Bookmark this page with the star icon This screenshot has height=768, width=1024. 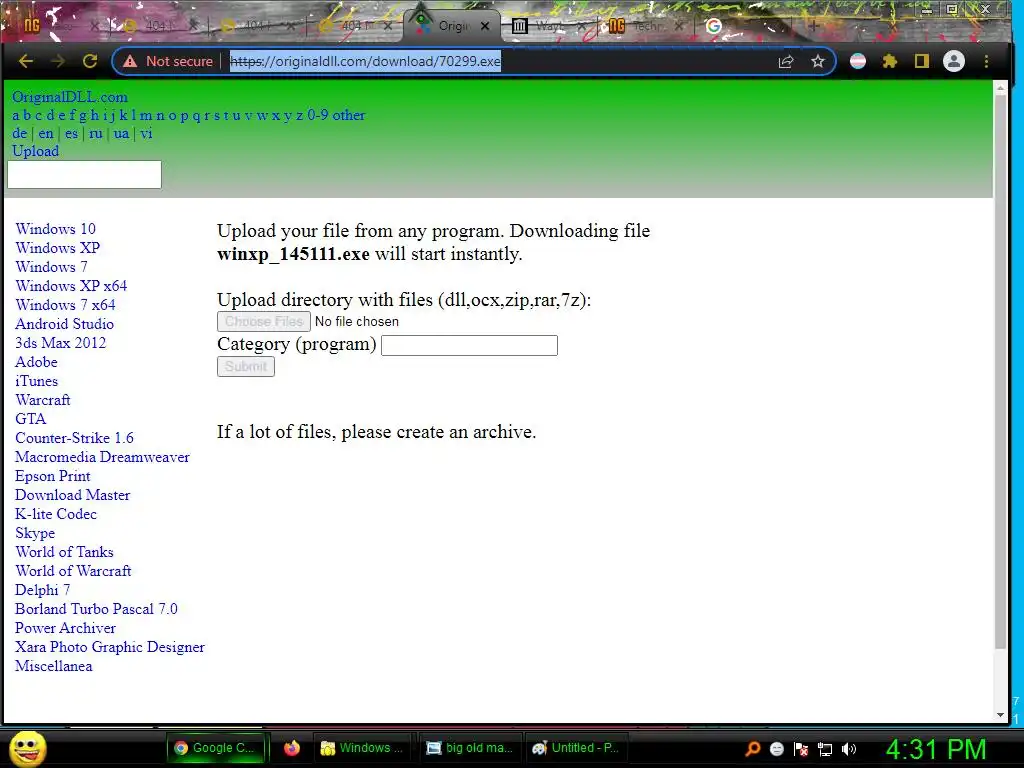pos(818,61)
